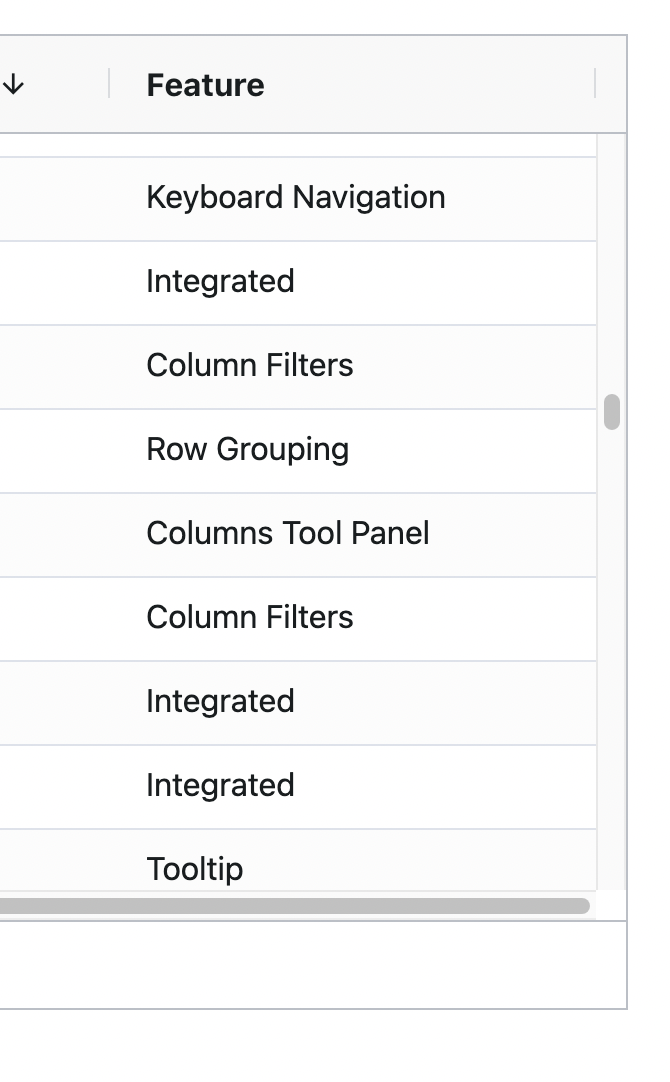The height and width of the screenshot is (1082, 670).
Task: Click the horizontal scrollbar thumb
Action: tap(296, 905)
